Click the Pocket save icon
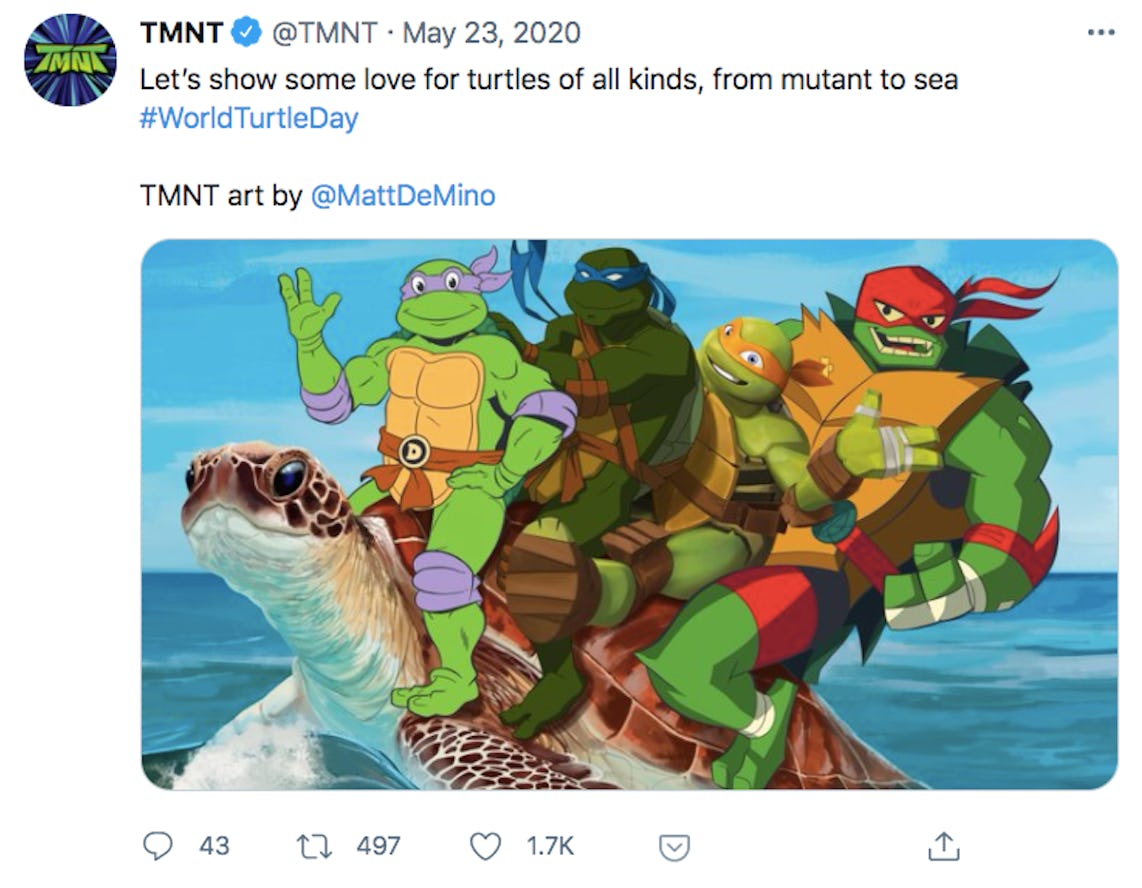This screenshot has height=888, width=1142. click(675, 847)
